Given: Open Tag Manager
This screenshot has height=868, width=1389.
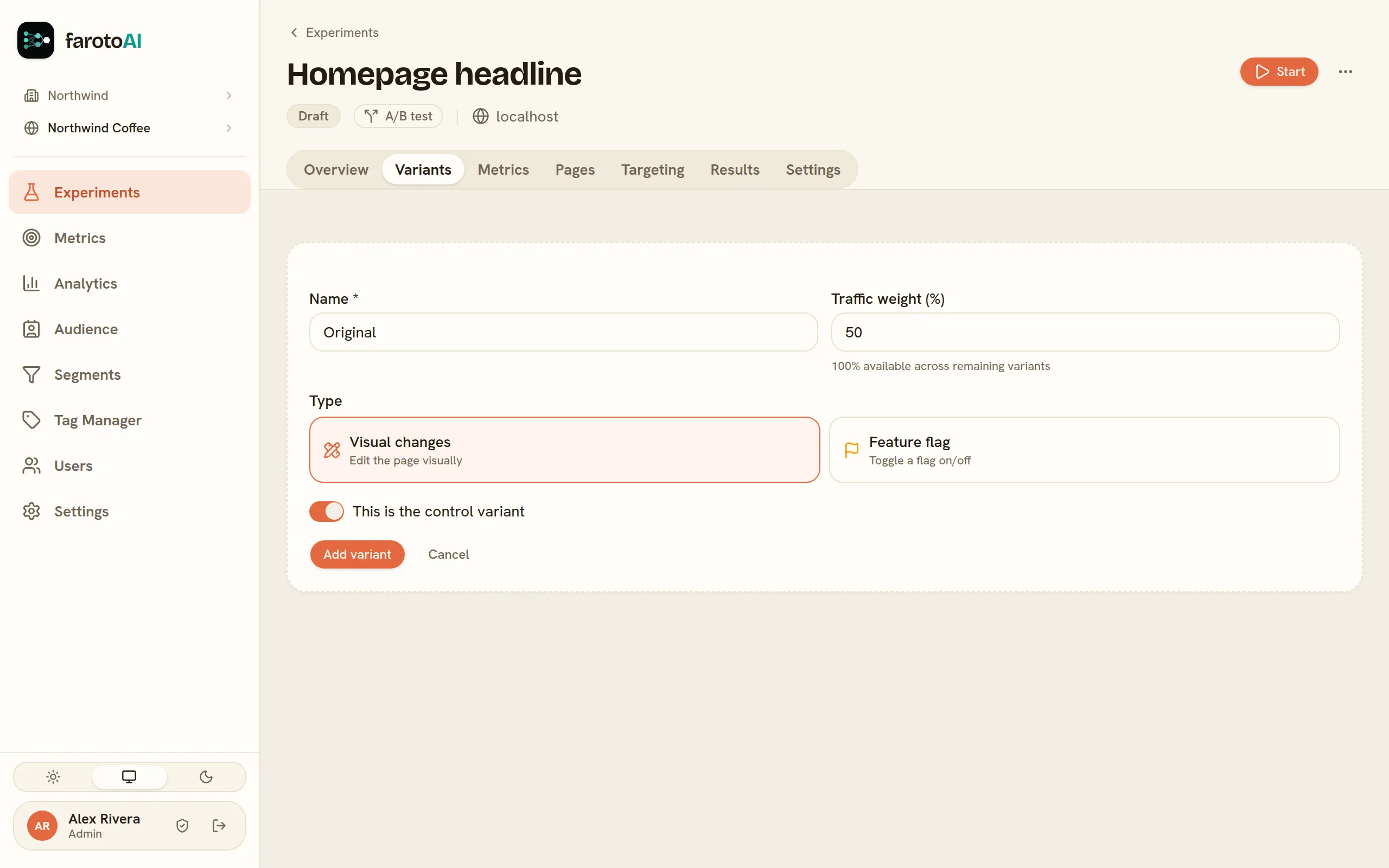Looking at the screenshot, I should click(x=130, y=420).
